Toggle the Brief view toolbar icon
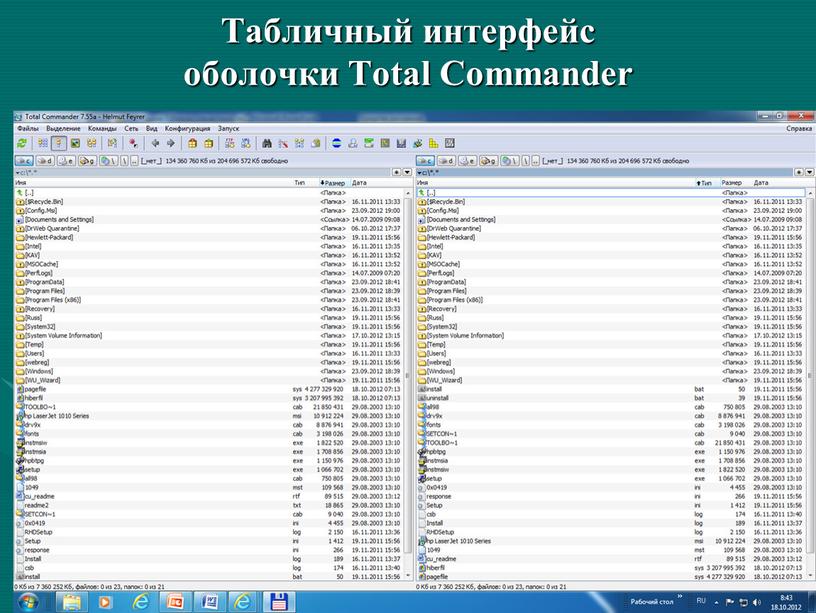 43,143
